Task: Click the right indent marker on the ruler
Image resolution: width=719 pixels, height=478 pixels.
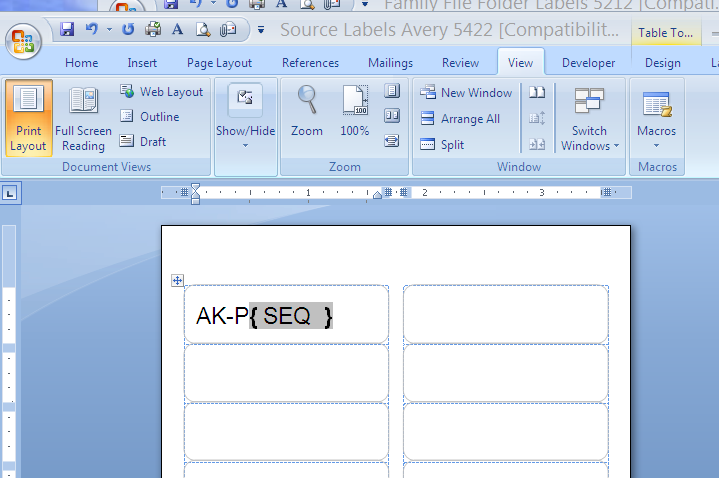Action: [377, 195]
